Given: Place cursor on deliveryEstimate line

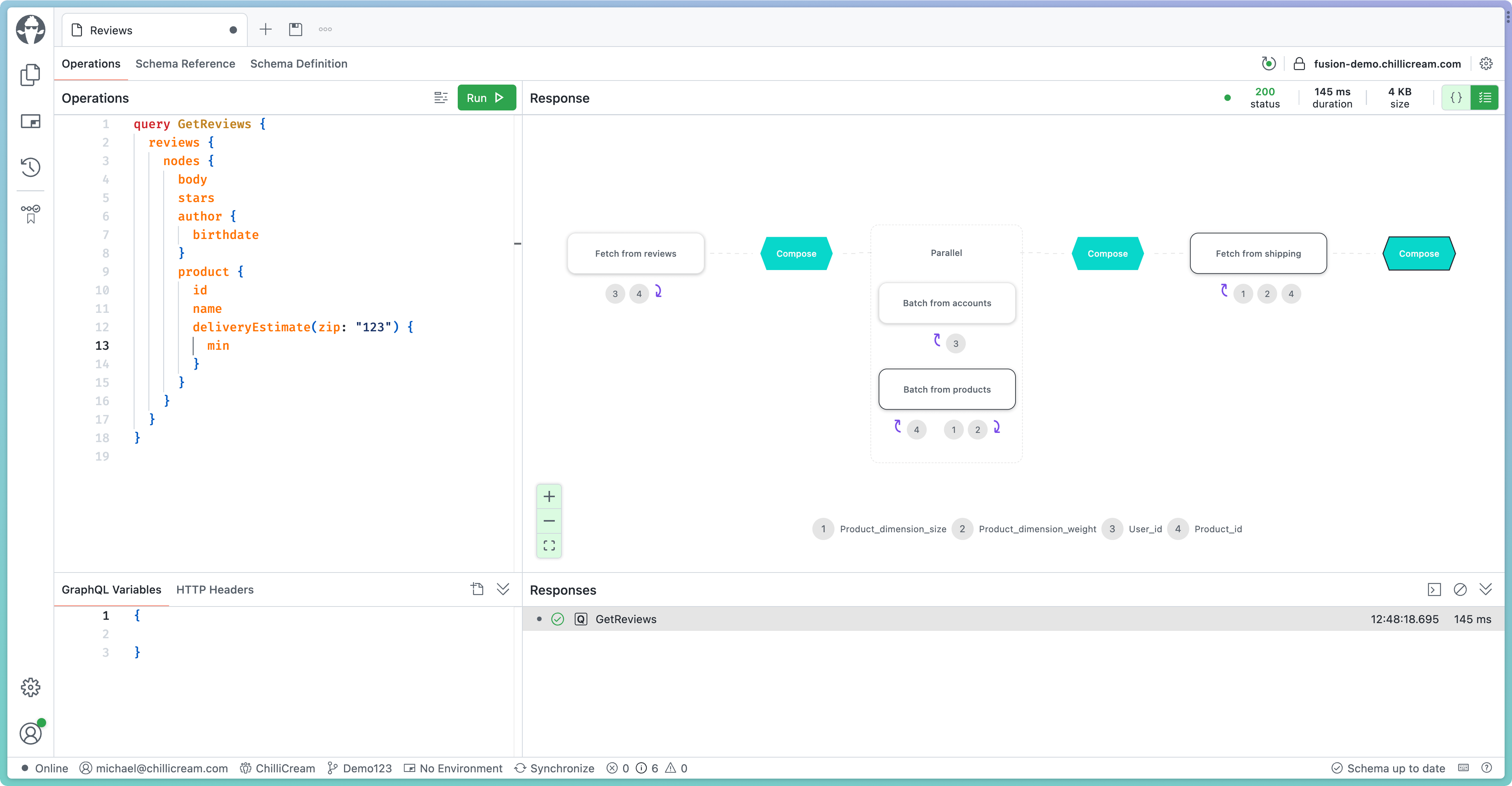Looking at the screenshot, I should tap(303, 327).
